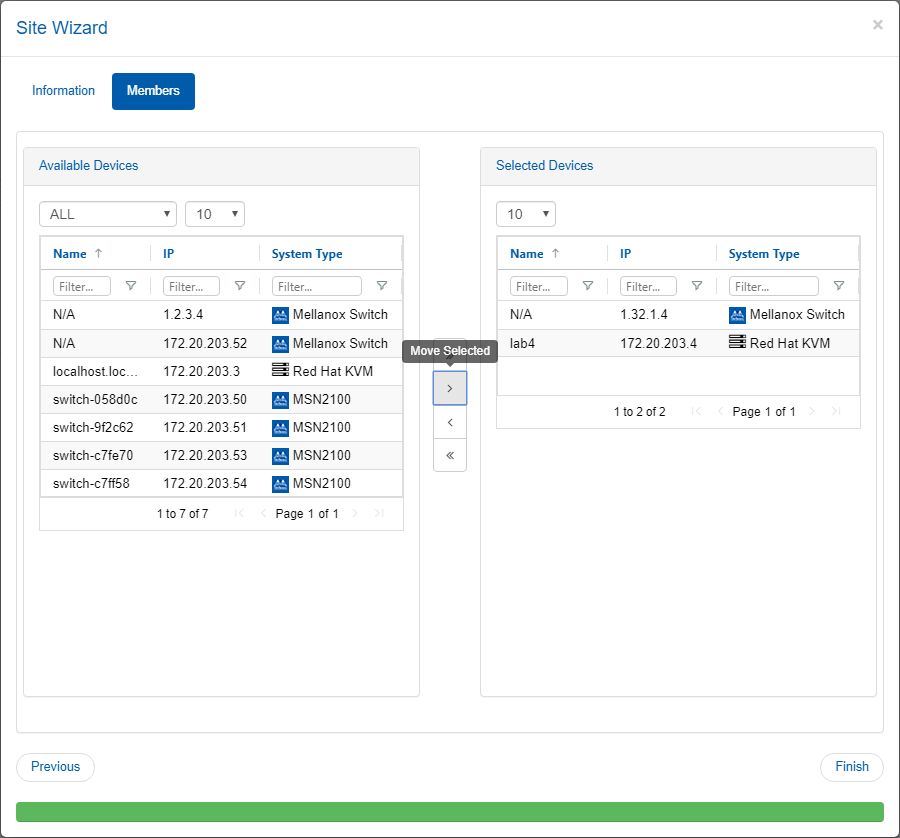Open Available Devices page size dropdown
The width and height of the screenshot is (900, 838).
[x=215, y=214]
